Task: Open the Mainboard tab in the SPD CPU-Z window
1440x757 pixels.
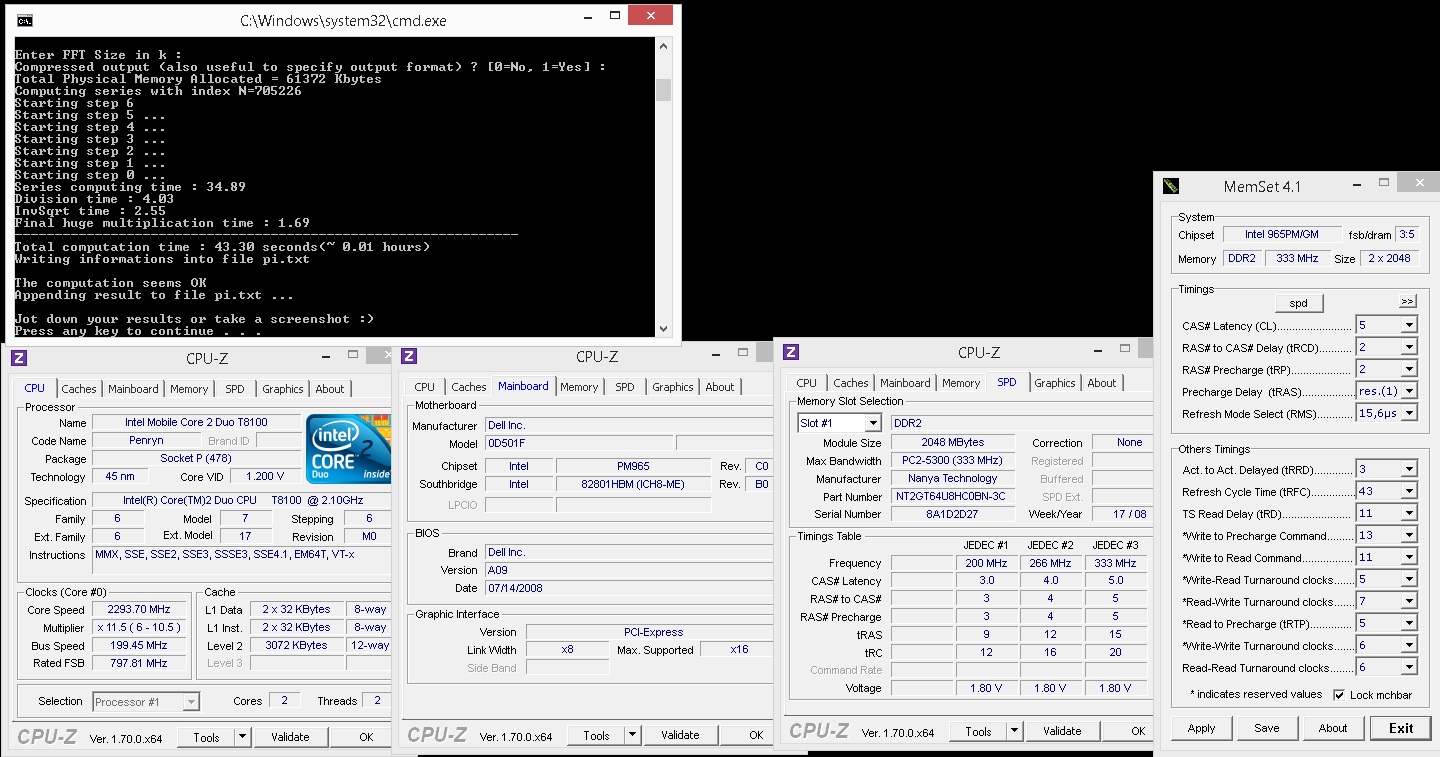Action: coord(905,383)
